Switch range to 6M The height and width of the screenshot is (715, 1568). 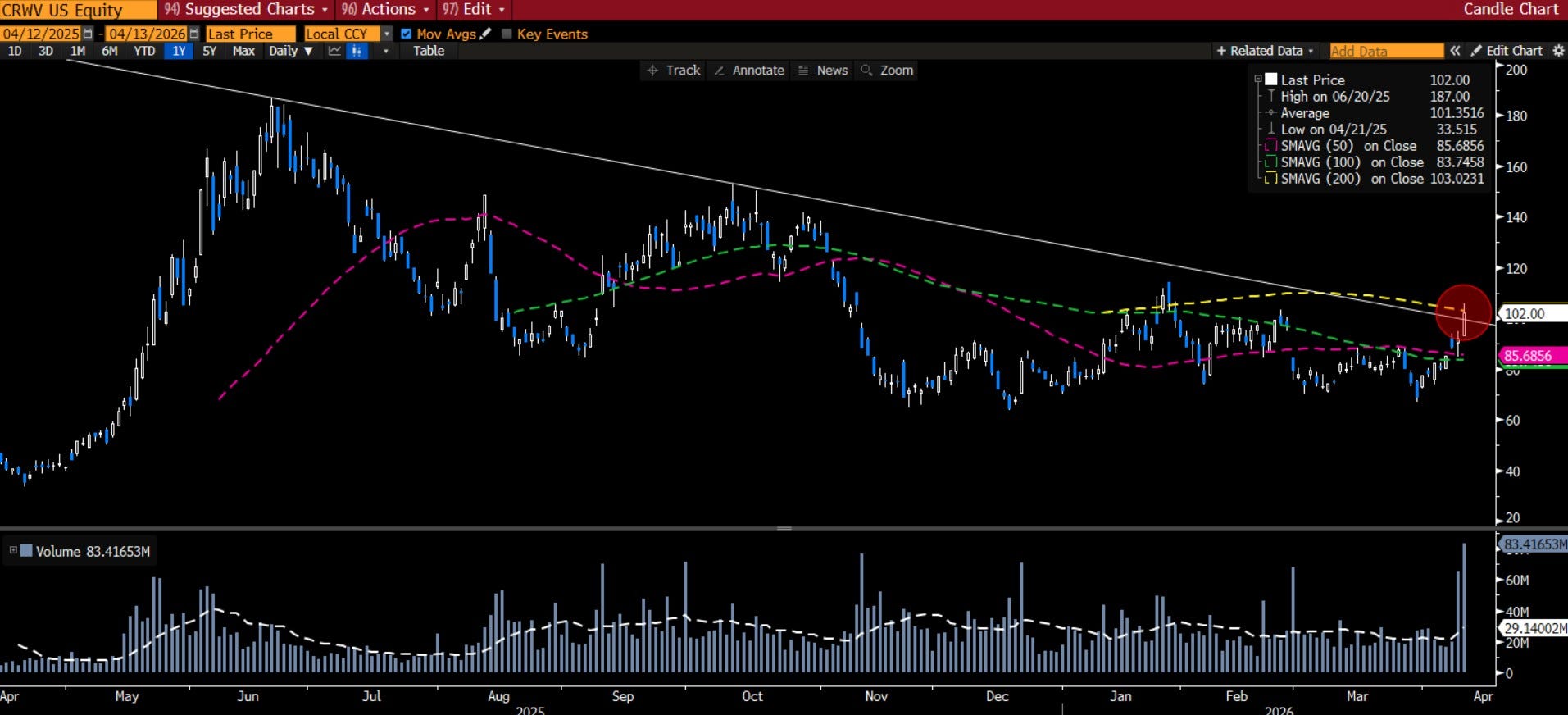109,51
